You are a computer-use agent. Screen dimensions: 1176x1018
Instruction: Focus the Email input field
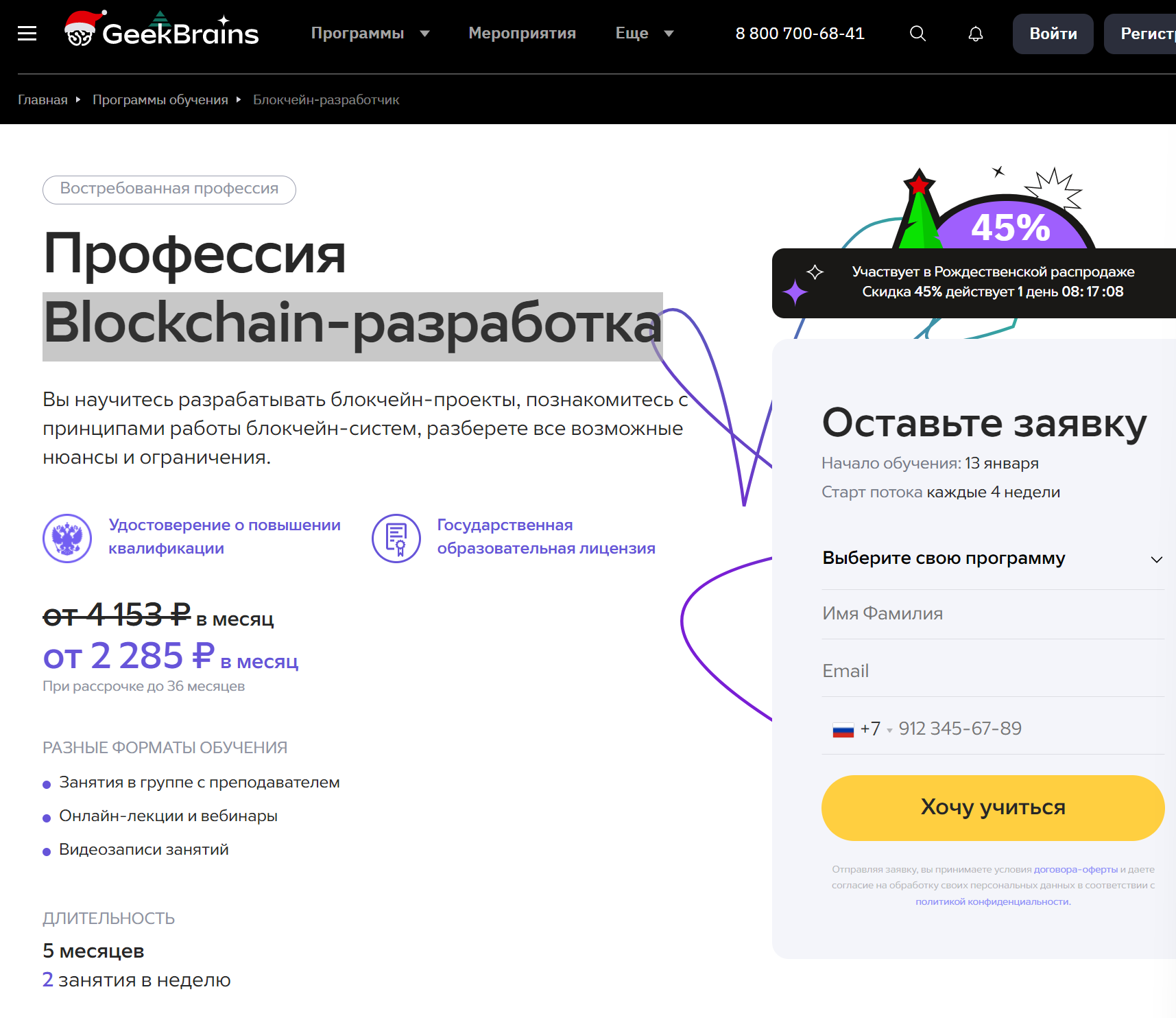pos(992,671)
